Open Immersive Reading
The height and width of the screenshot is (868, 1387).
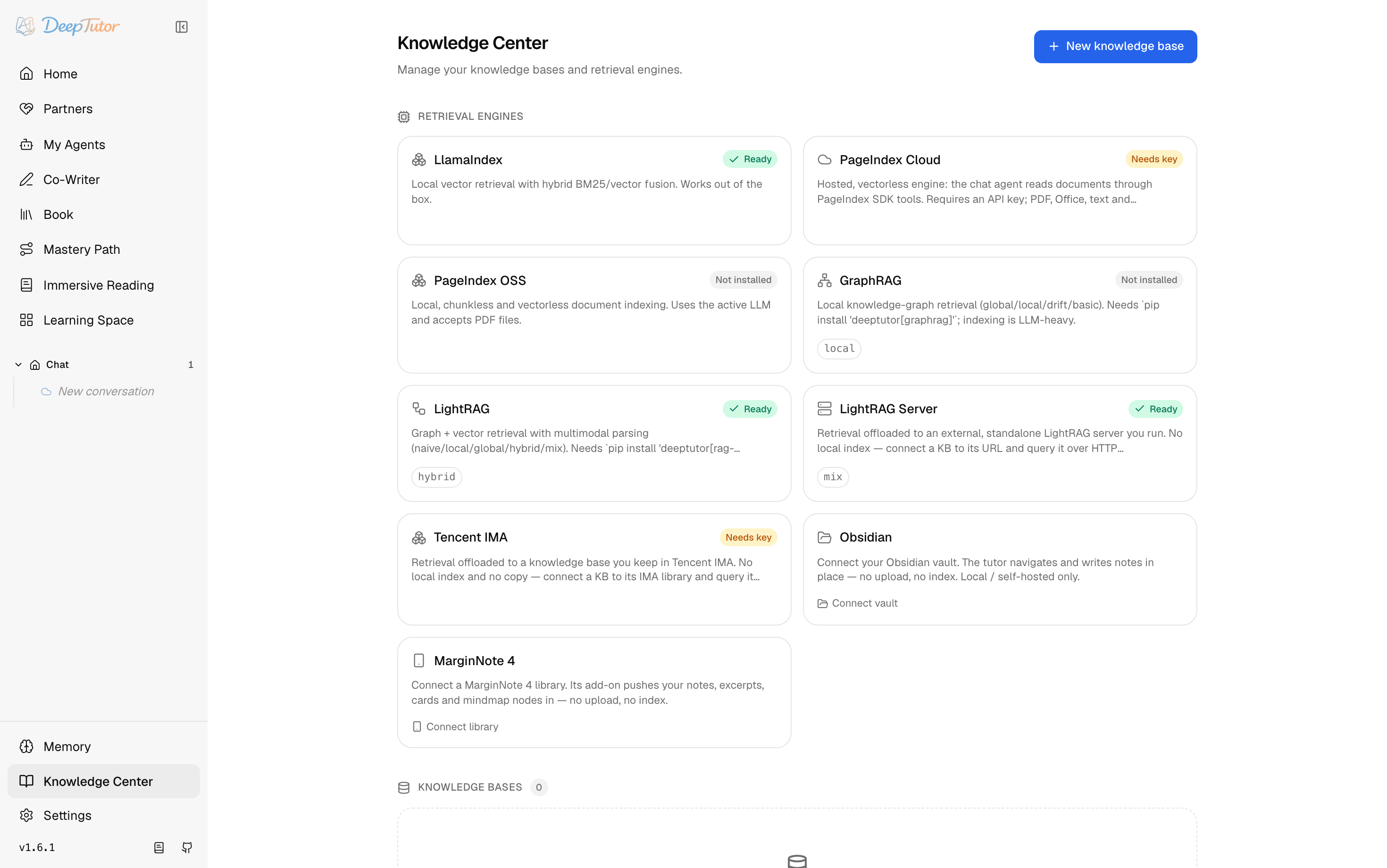point(103,285)
